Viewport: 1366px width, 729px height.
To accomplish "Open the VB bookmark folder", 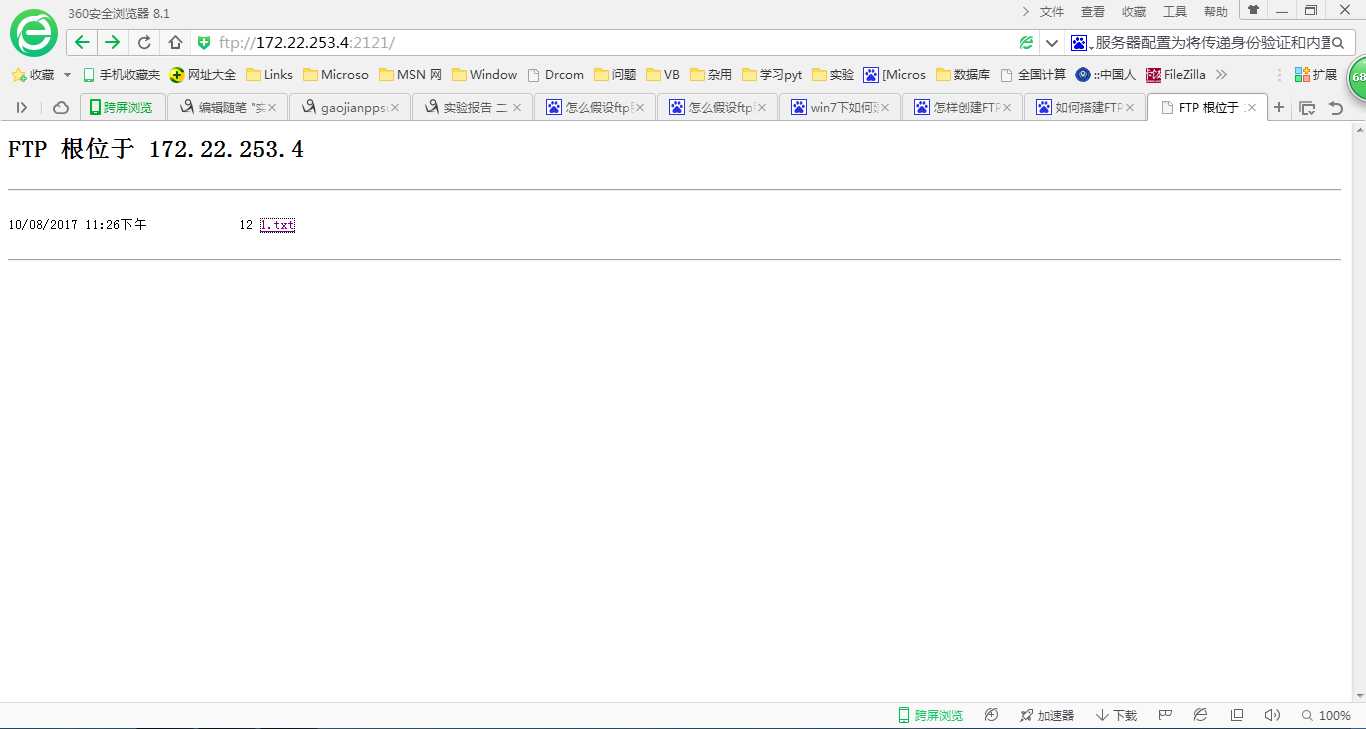I will [x=663, y=75].
